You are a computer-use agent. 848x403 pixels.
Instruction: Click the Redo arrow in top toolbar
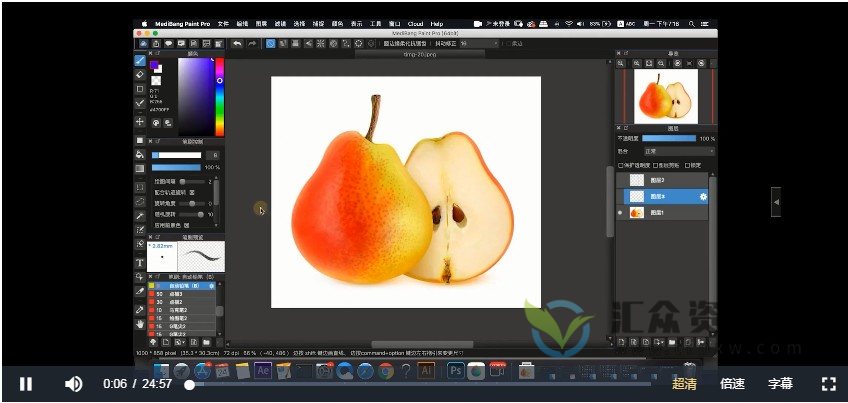[251, 44]
